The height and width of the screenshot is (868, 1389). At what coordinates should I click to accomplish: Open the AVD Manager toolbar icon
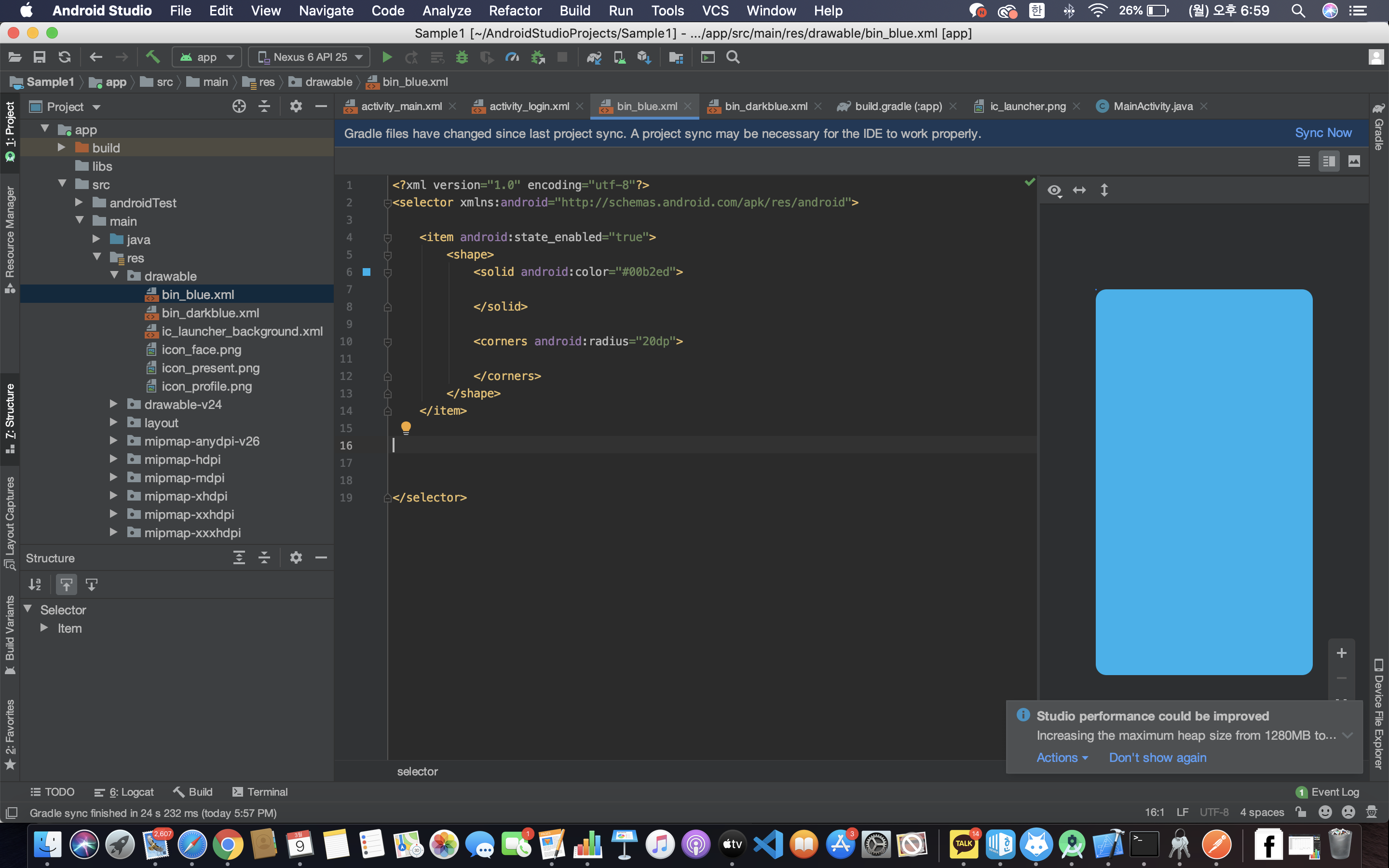click(619, 57)
